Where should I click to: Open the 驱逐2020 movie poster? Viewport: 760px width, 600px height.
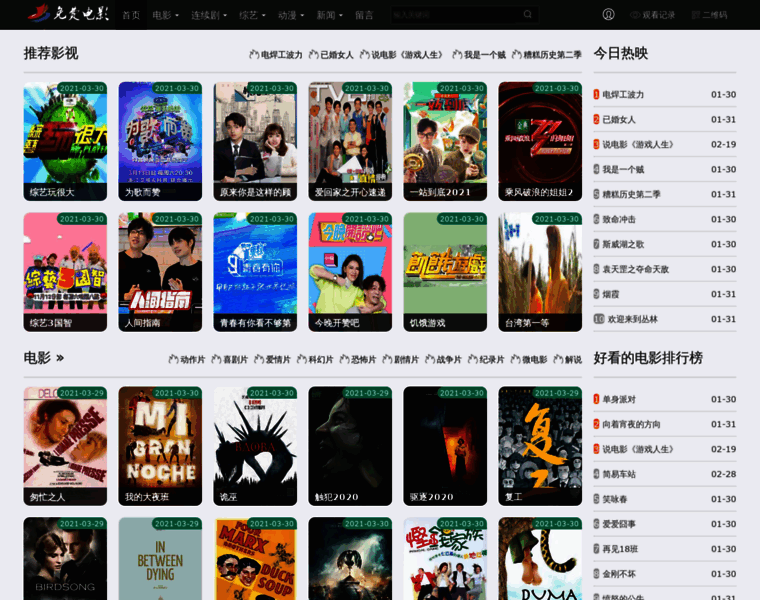click(445, 446)
